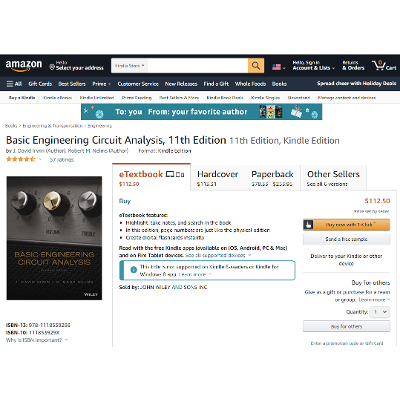Click the info icon in the Kindle notice
The width and height of the screenshot is (400, 400).
(x=133, y=270)
